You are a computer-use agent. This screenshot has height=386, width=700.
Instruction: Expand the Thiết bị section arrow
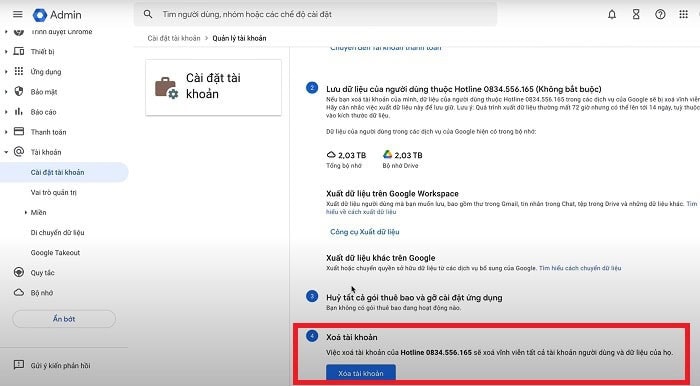[6, 51]
